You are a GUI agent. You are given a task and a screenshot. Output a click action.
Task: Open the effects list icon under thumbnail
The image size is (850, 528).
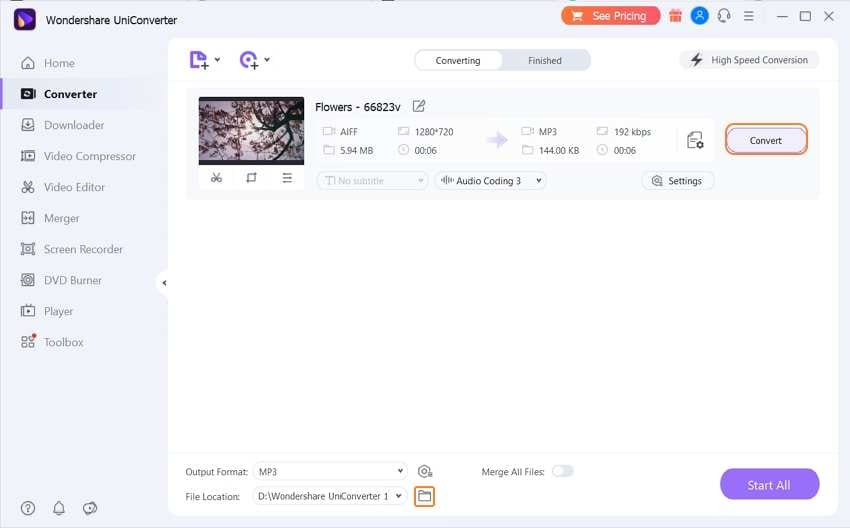[x=287, y=178]
